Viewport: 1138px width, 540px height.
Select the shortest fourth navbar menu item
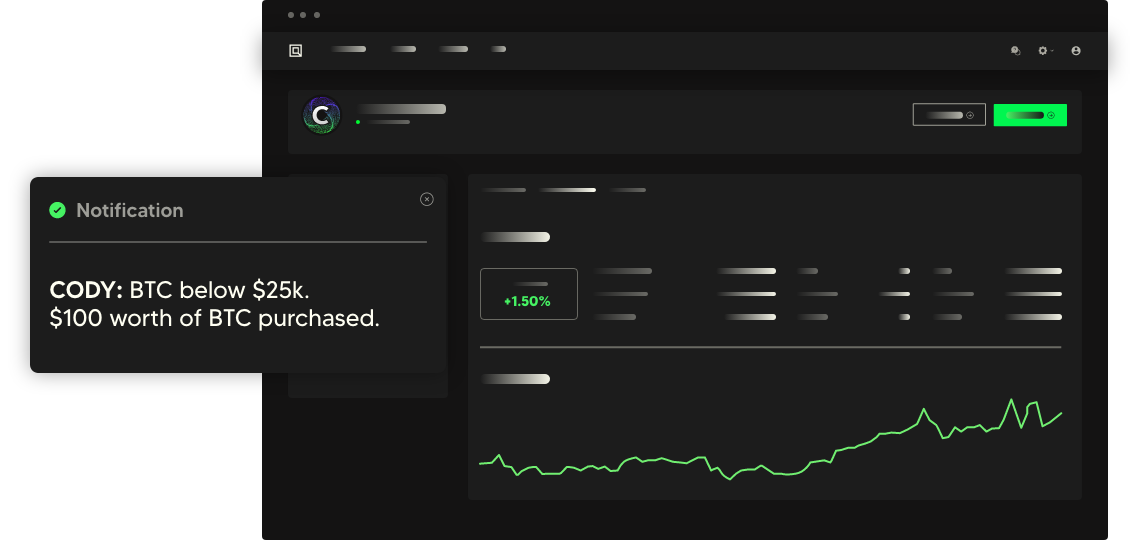[x=498, y=49]
